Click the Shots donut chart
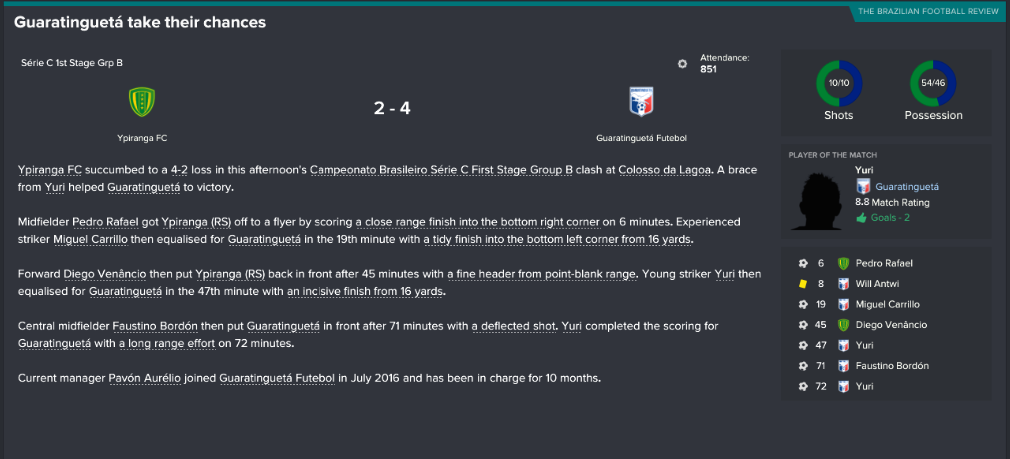The width and height of the screenshot is (1010, 459). point(839,83)
